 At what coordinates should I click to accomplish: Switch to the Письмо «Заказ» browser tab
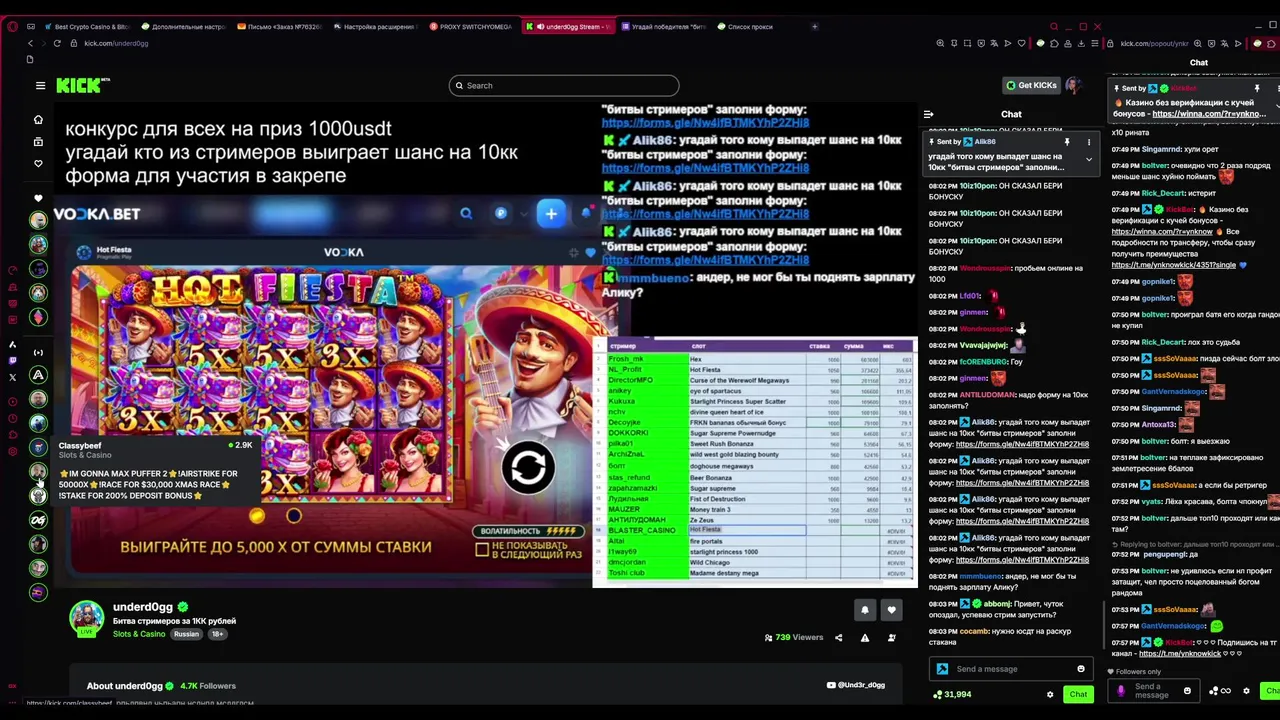point(280,27)
